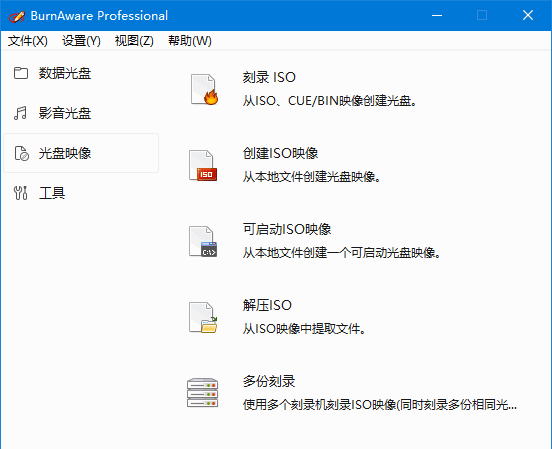552x449 pixels.
Task: Select the 光盘映像 category label
Action: pyautogui.click(x=65, y=153)
